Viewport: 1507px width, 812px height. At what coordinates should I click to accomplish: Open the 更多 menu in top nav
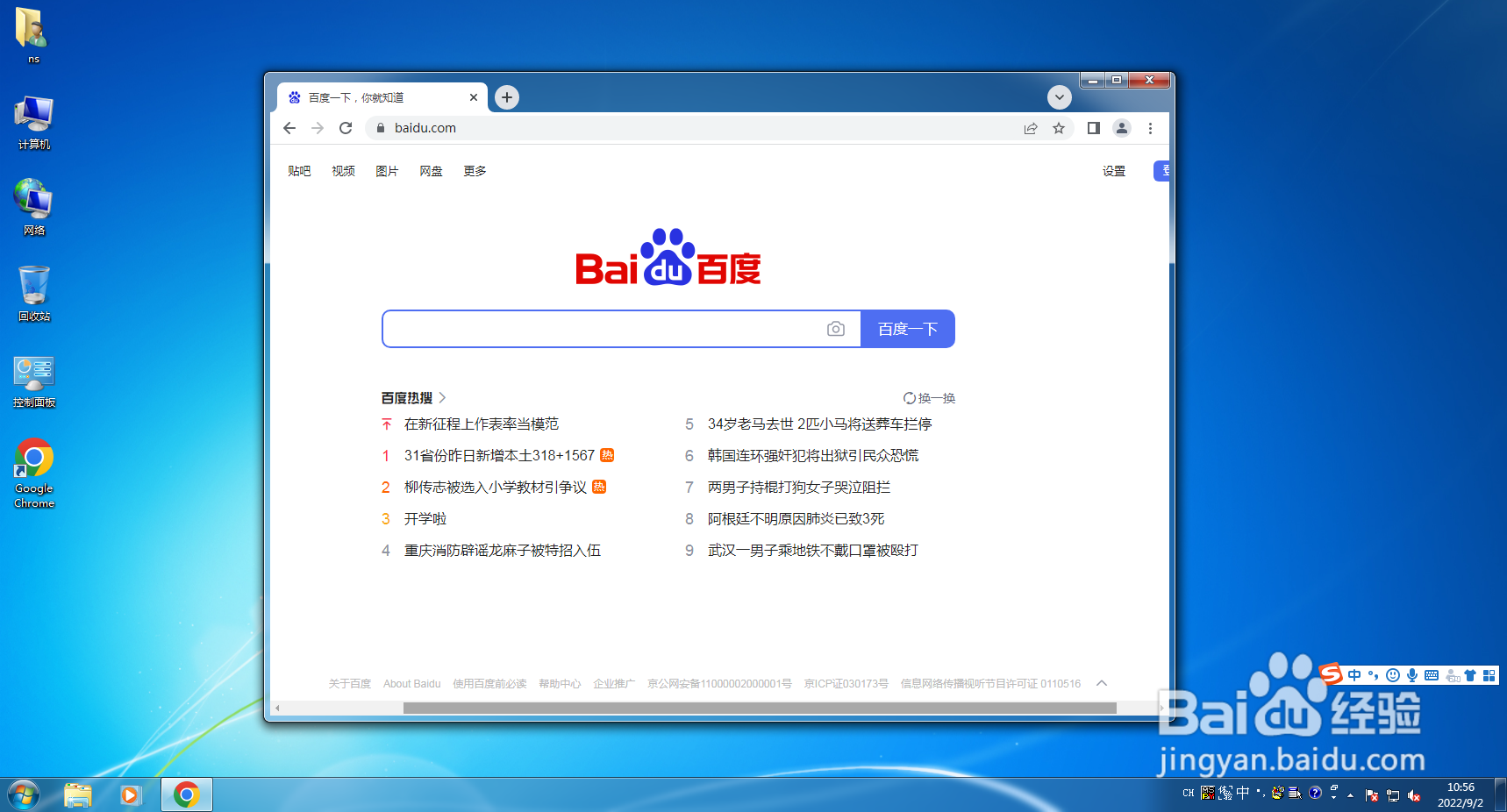(475, 171)
